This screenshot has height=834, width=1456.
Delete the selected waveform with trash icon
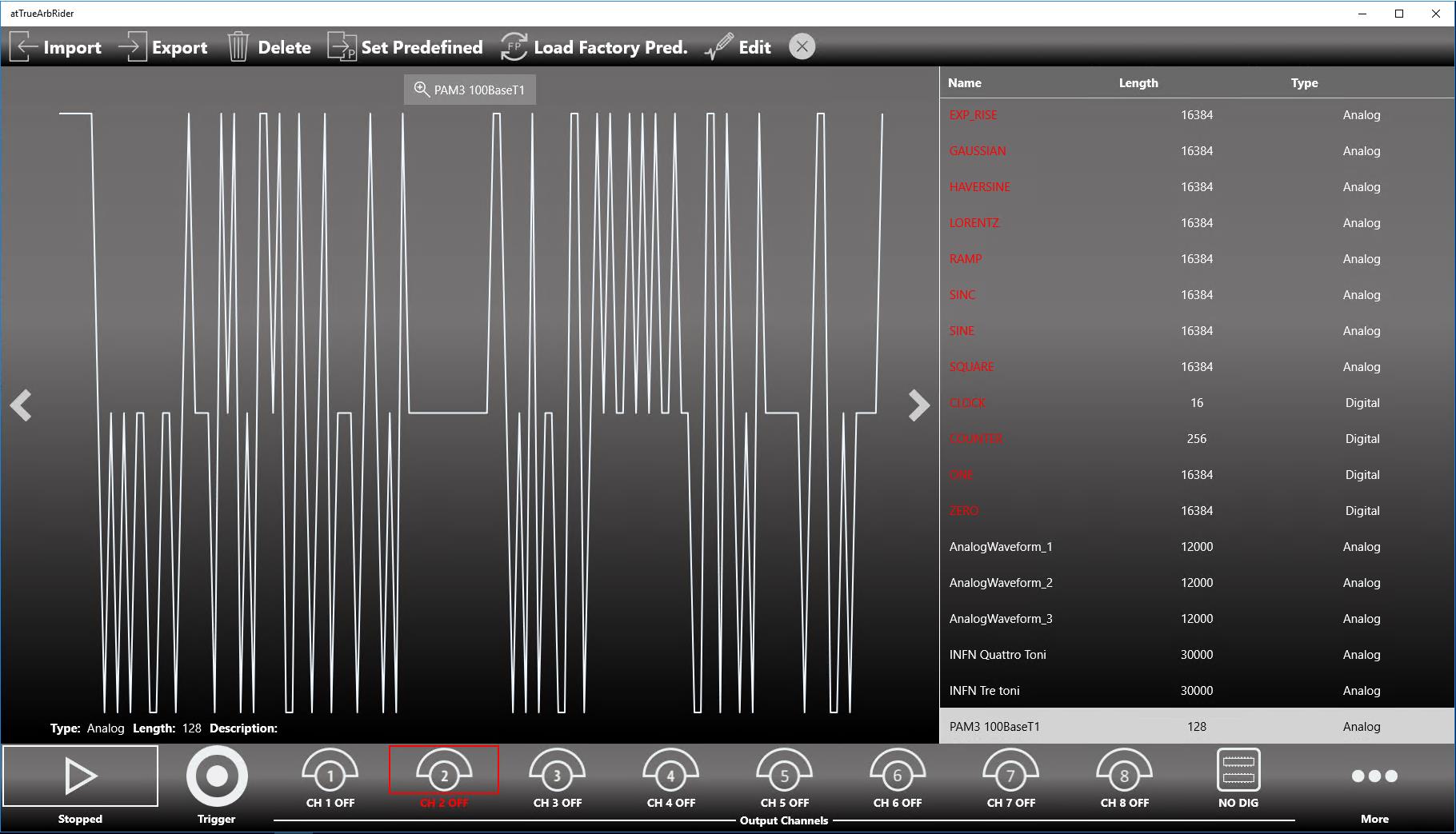click(x=238, y=47)
